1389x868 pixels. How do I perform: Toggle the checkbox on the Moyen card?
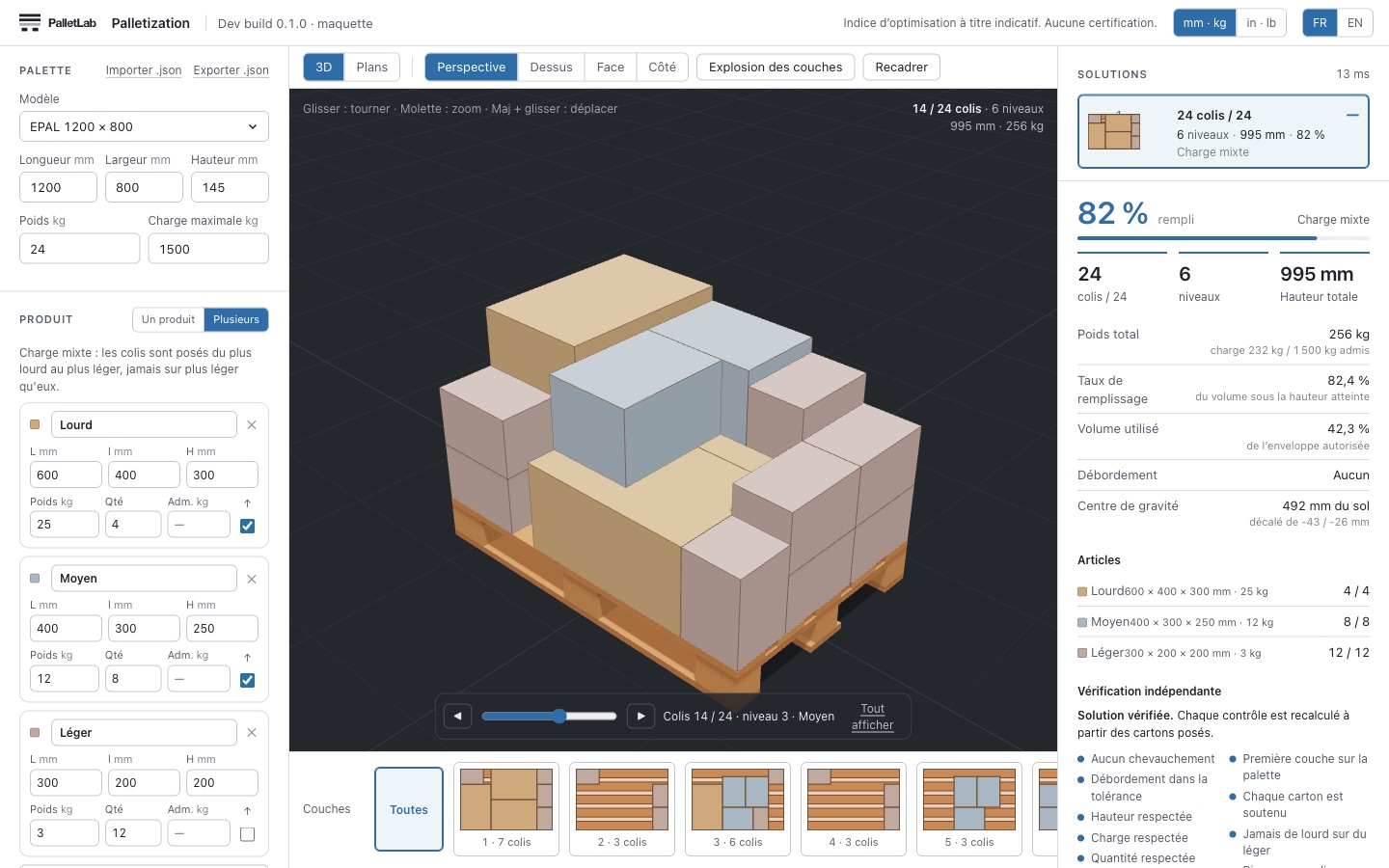point(248,680)
